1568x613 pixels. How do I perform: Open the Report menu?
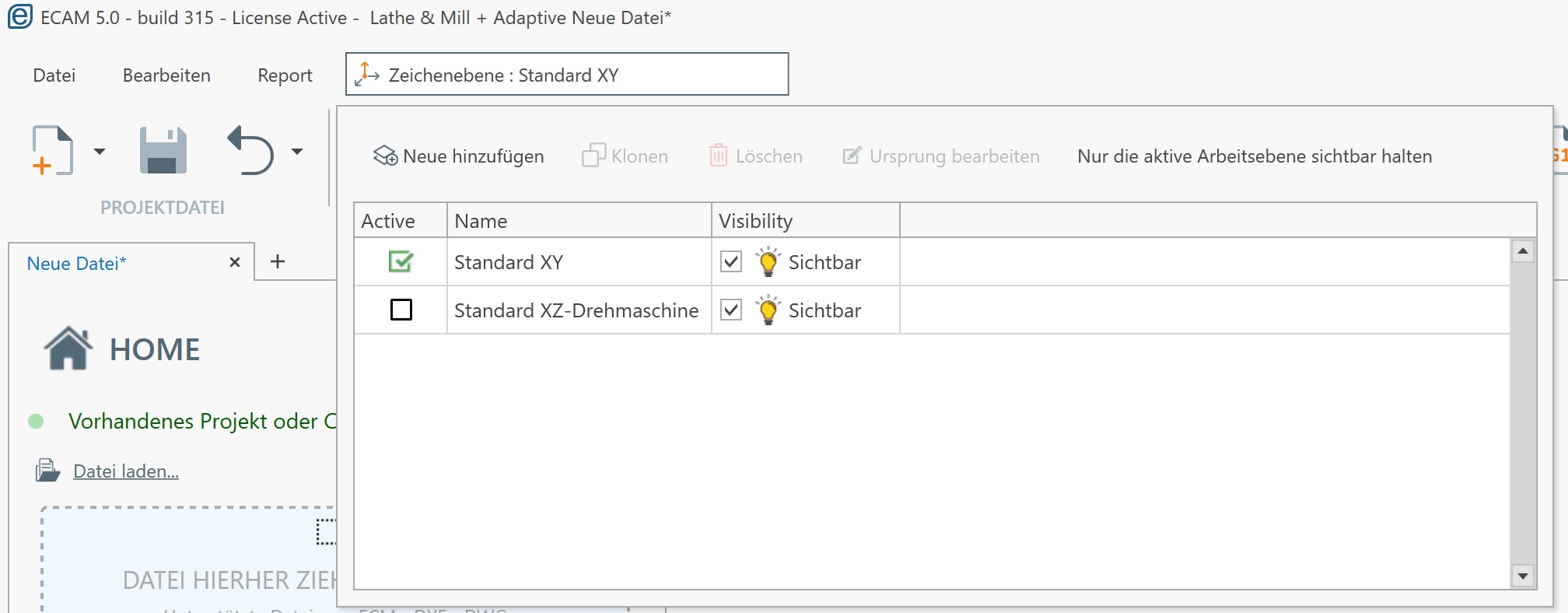coord(285,75)
